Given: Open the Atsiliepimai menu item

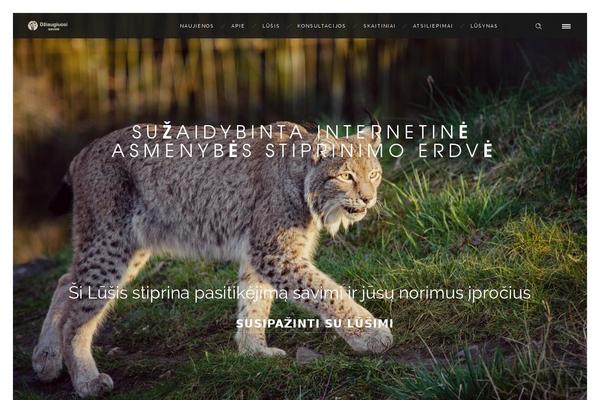Looking at the screenshot, I should [432, 26].
